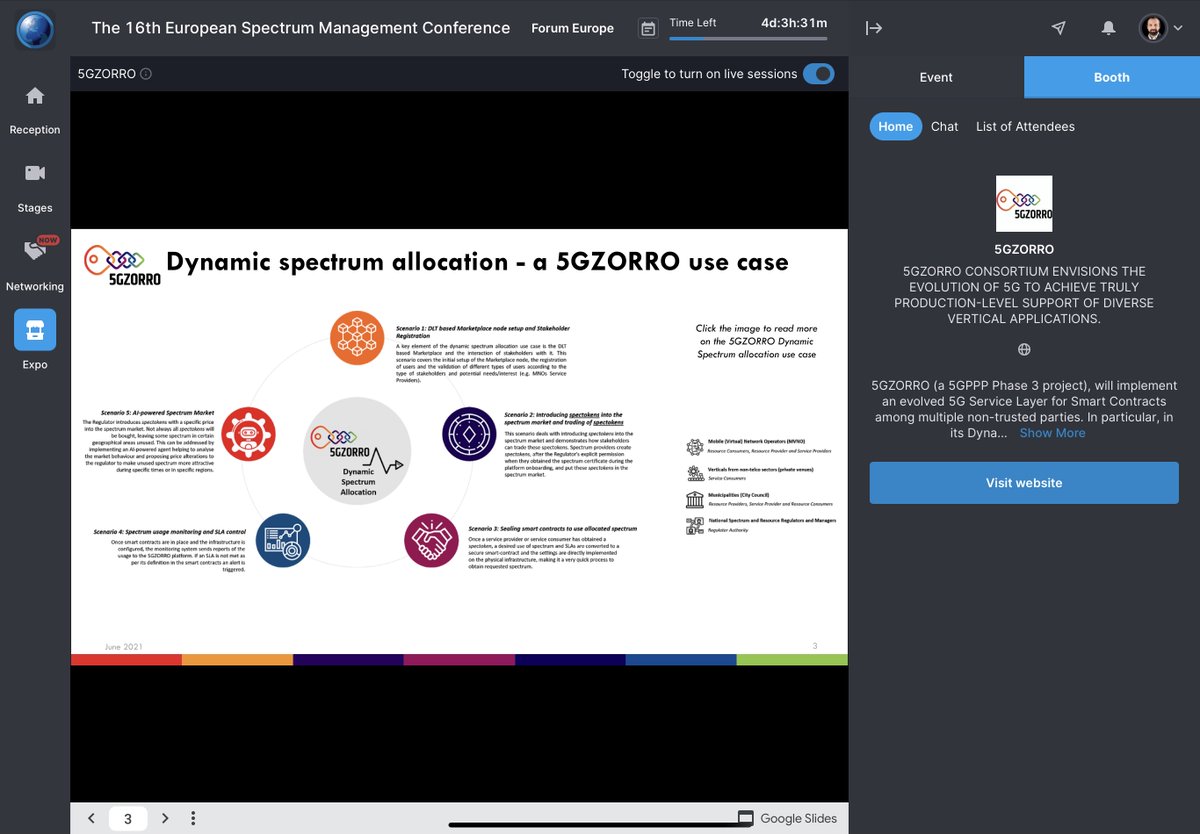The image size is (1200, 834).
Task: Open the three-dot menu in the slide controls
Action: (x=193, y=818)
